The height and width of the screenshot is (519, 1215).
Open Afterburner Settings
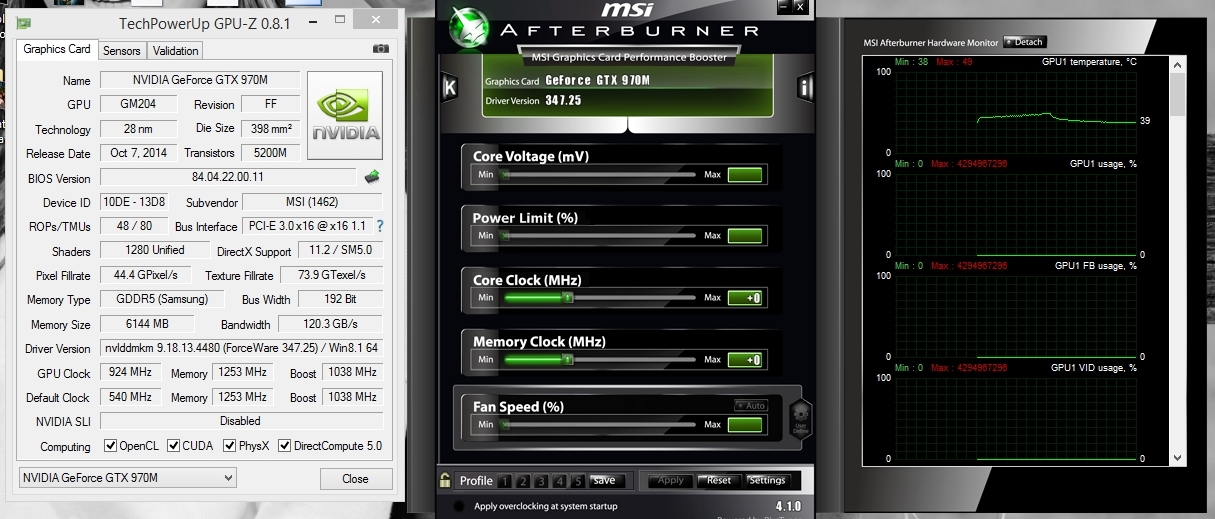(768, 481)
